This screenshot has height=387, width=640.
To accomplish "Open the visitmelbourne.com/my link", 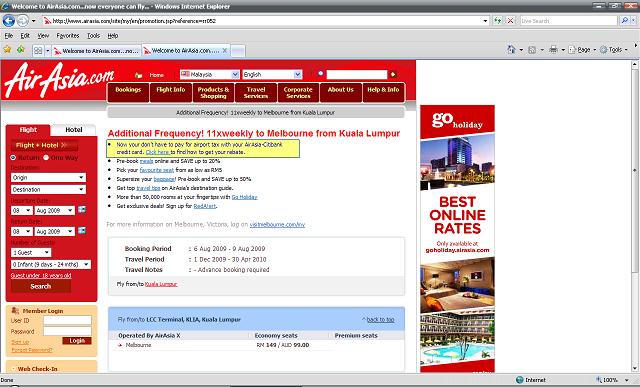I will pos(277,225).
